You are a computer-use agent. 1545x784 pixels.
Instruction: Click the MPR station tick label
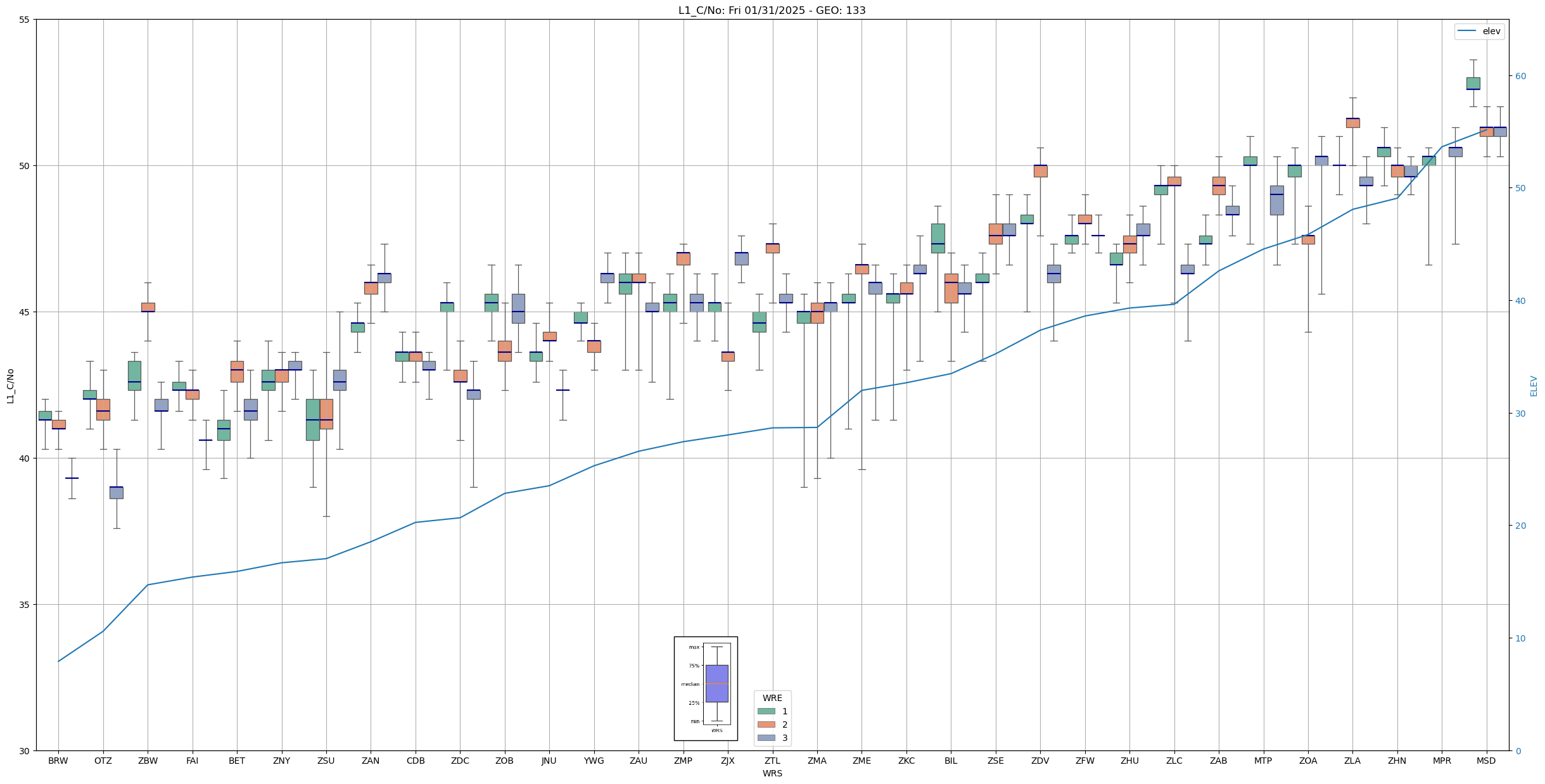coord(1442,761)
